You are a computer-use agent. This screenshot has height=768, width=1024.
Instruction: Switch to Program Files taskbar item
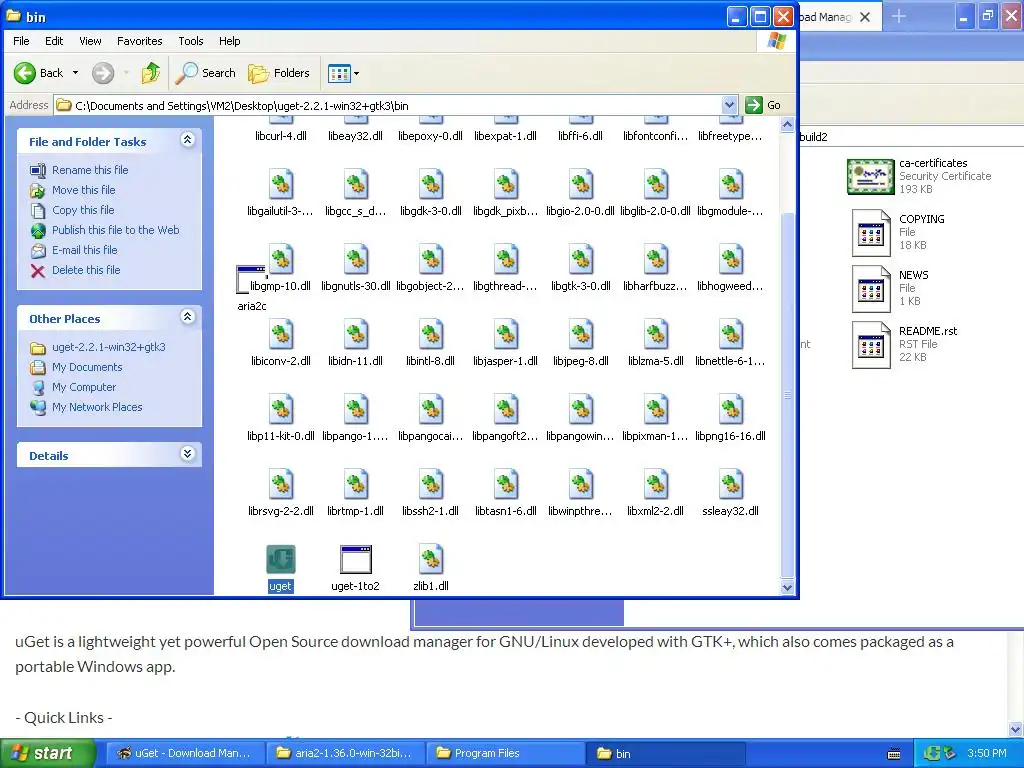(x=505, y=754)
